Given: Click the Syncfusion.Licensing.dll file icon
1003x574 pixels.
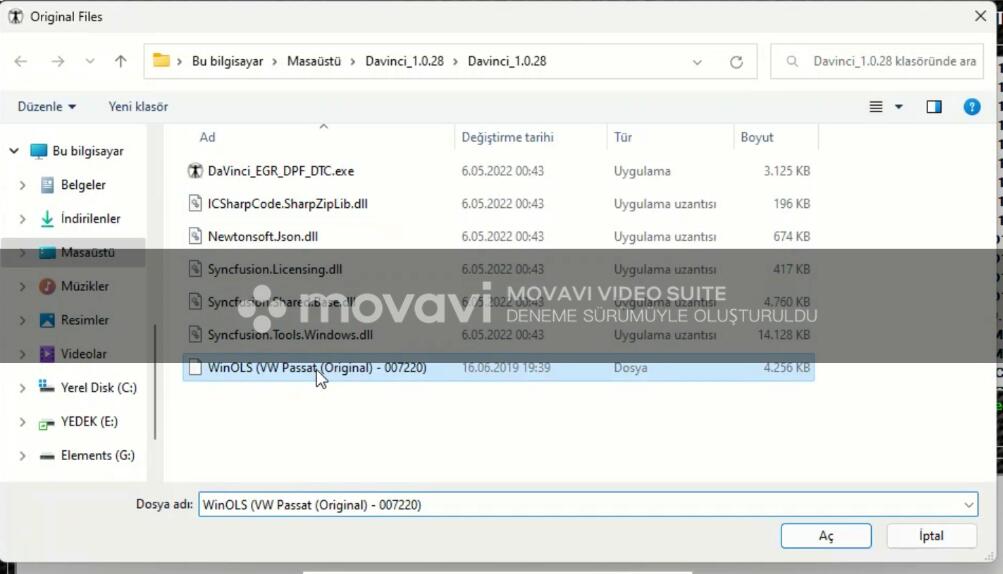Looking at the screenshot, I should click(x=194, y=269).
